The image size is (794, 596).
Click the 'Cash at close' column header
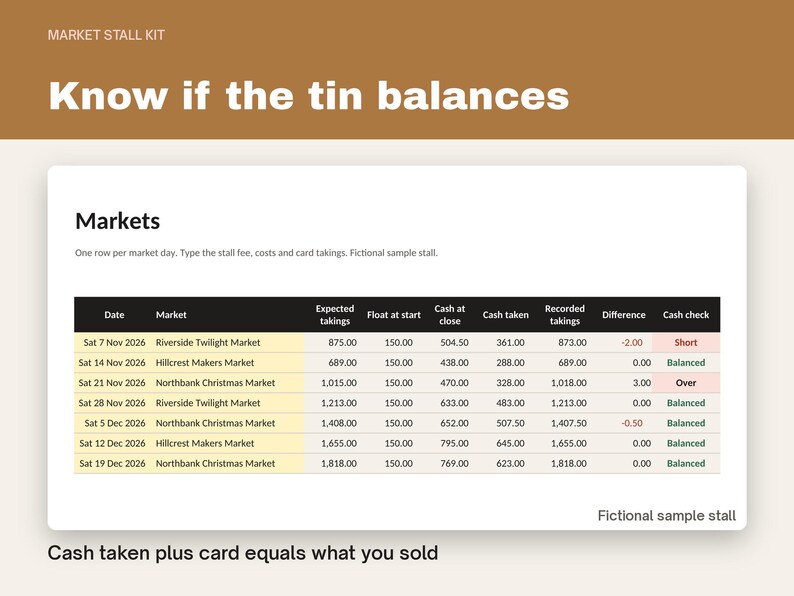[450, 315]
